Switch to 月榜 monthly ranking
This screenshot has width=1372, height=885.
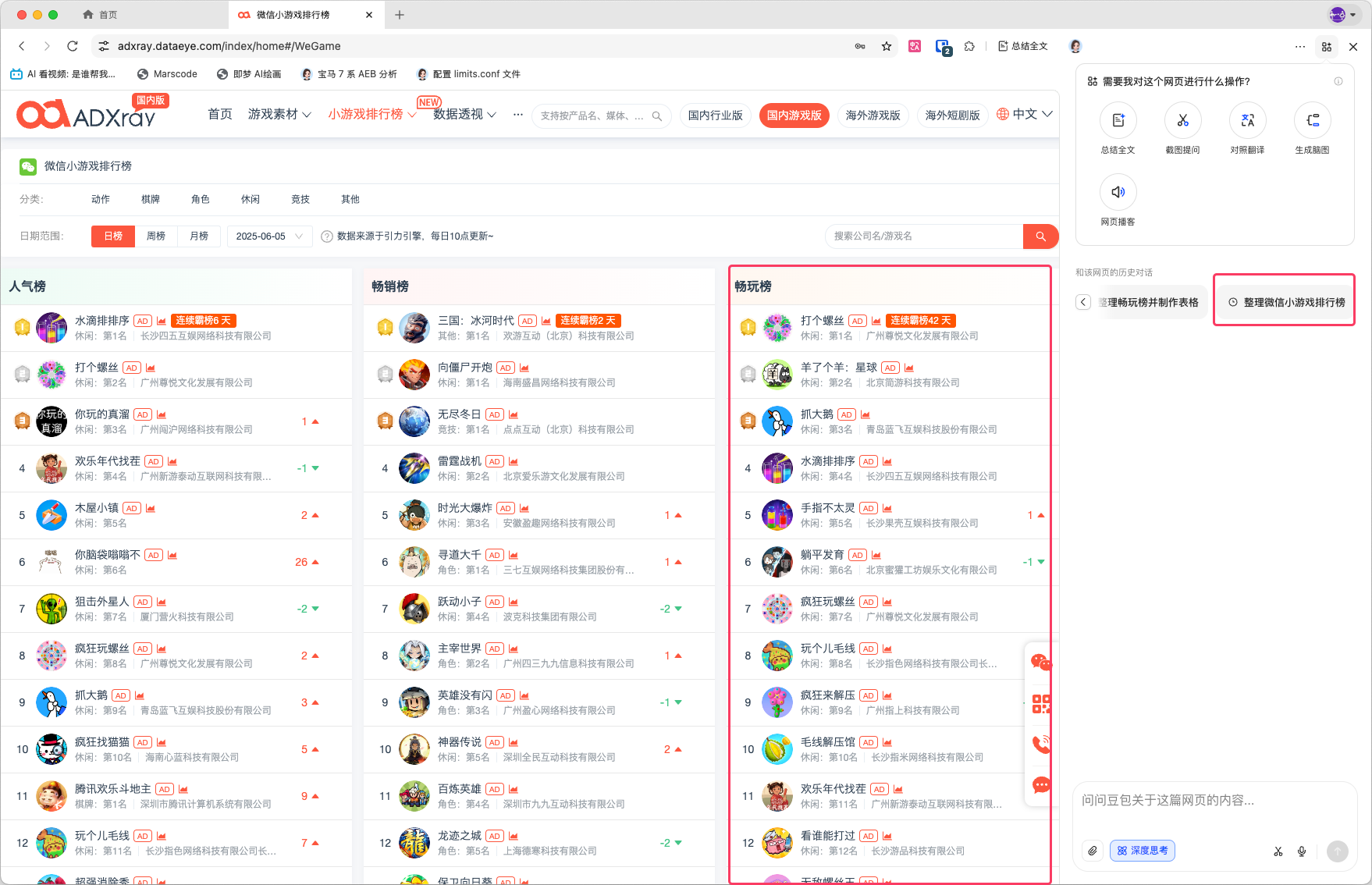pyautogui.click(x=199, y=236)
